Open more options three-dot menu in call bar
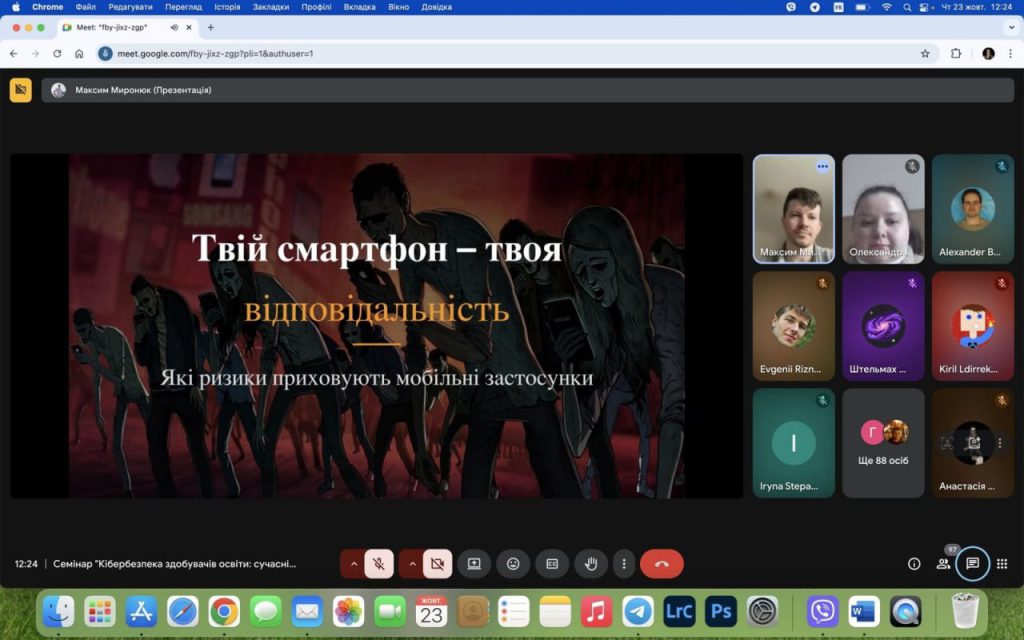 click(x=624, y=564)
